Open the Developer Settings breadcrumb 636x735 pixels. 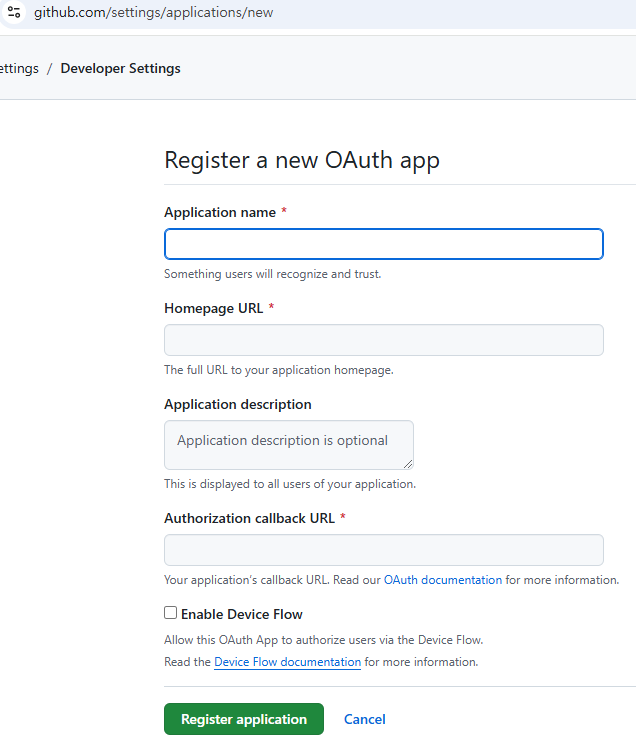120,68
